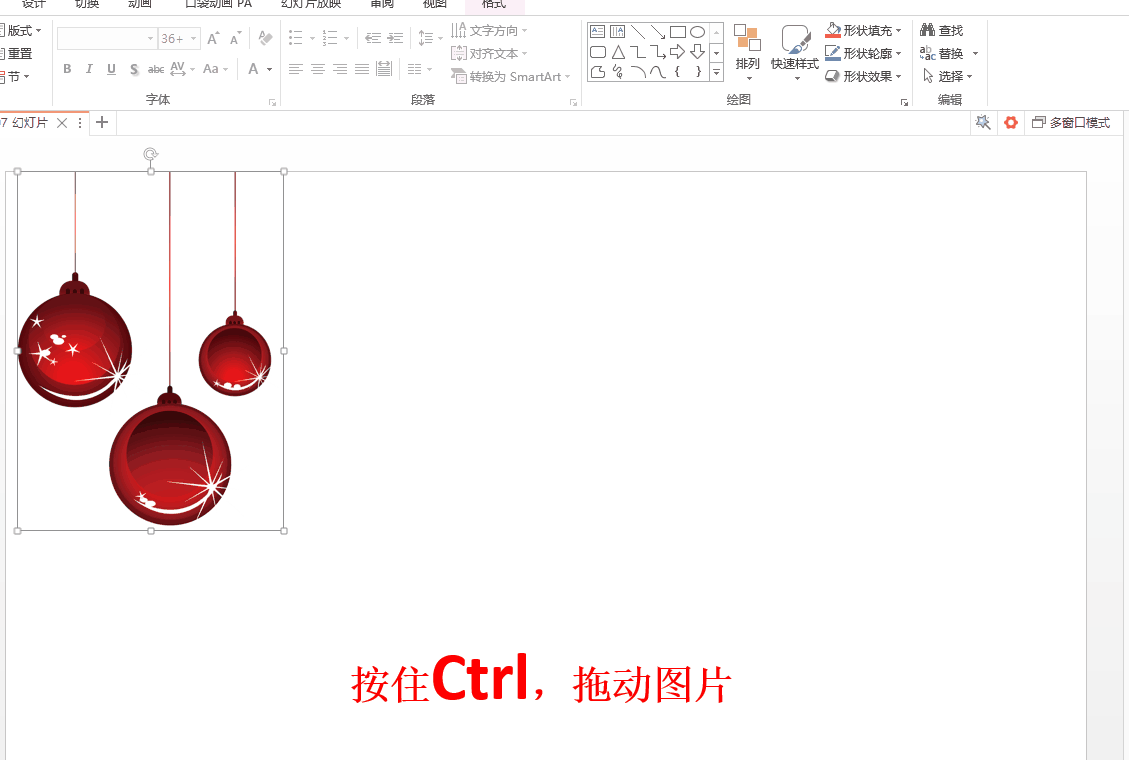This screenshot has height=760, width=1129.
Task: Add new document tab with plus
Action: pyautogui.click(x=102, y=122)
